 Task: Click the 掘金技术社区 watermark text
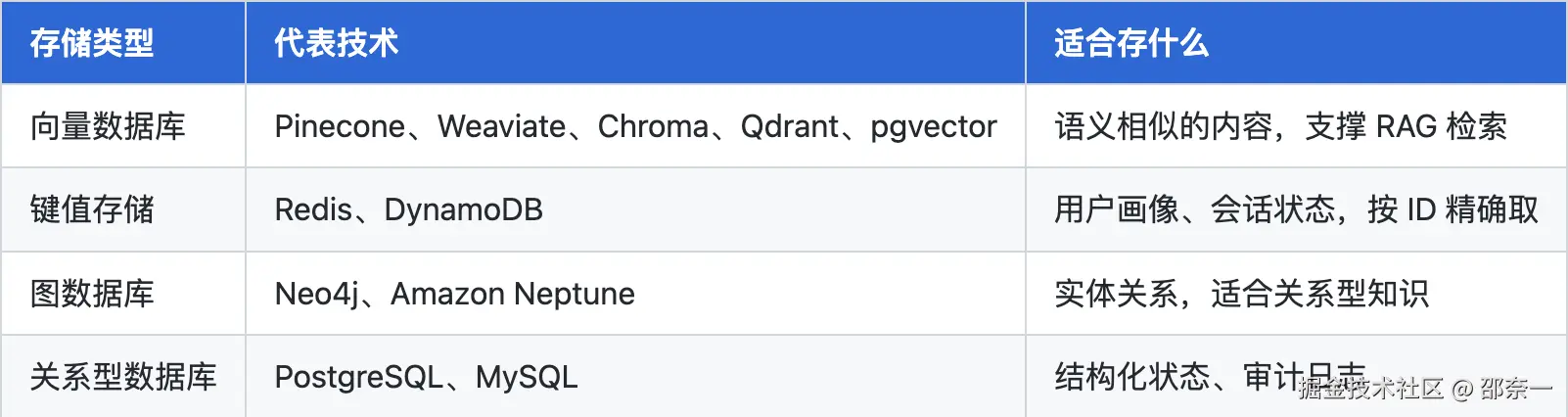[1371, 389]
